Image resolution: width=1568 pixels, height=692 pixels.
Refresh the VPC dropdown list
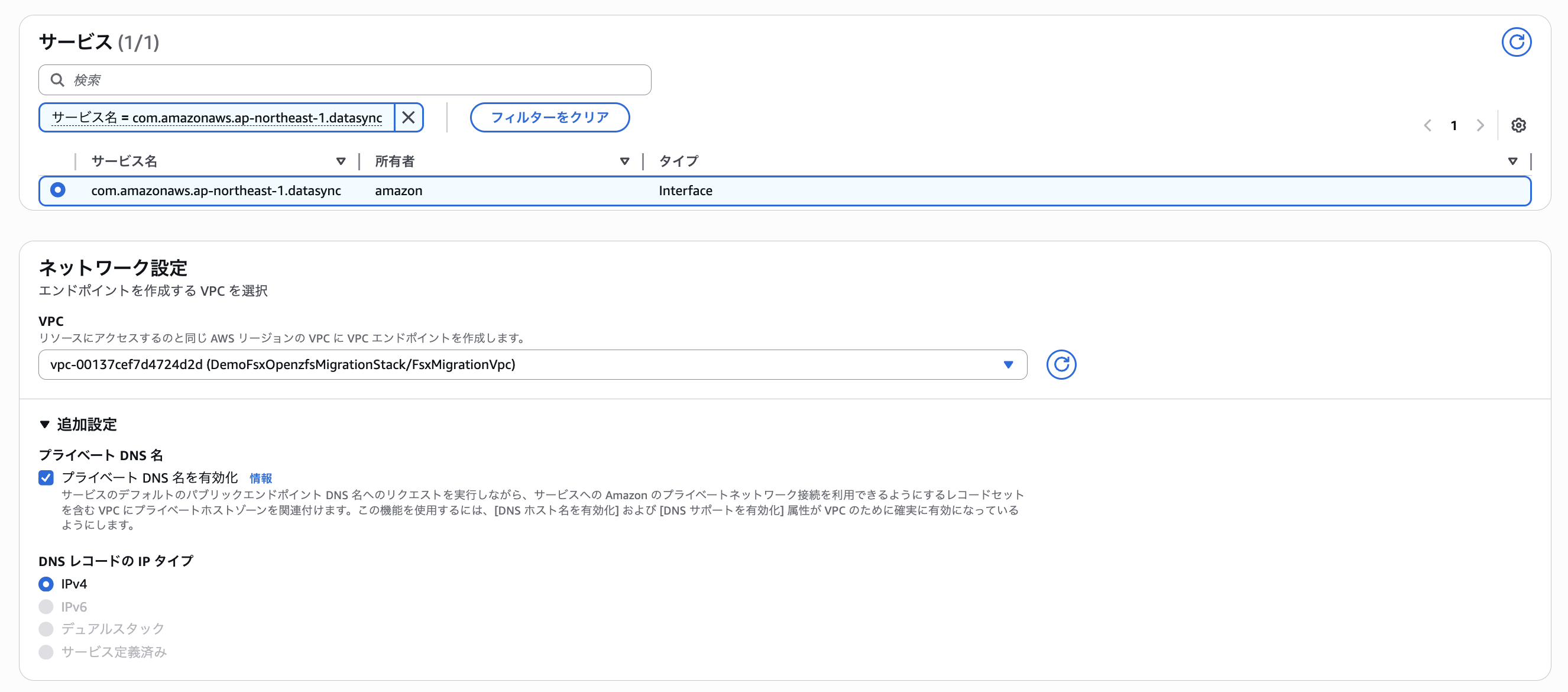(x=1061, y=364)
